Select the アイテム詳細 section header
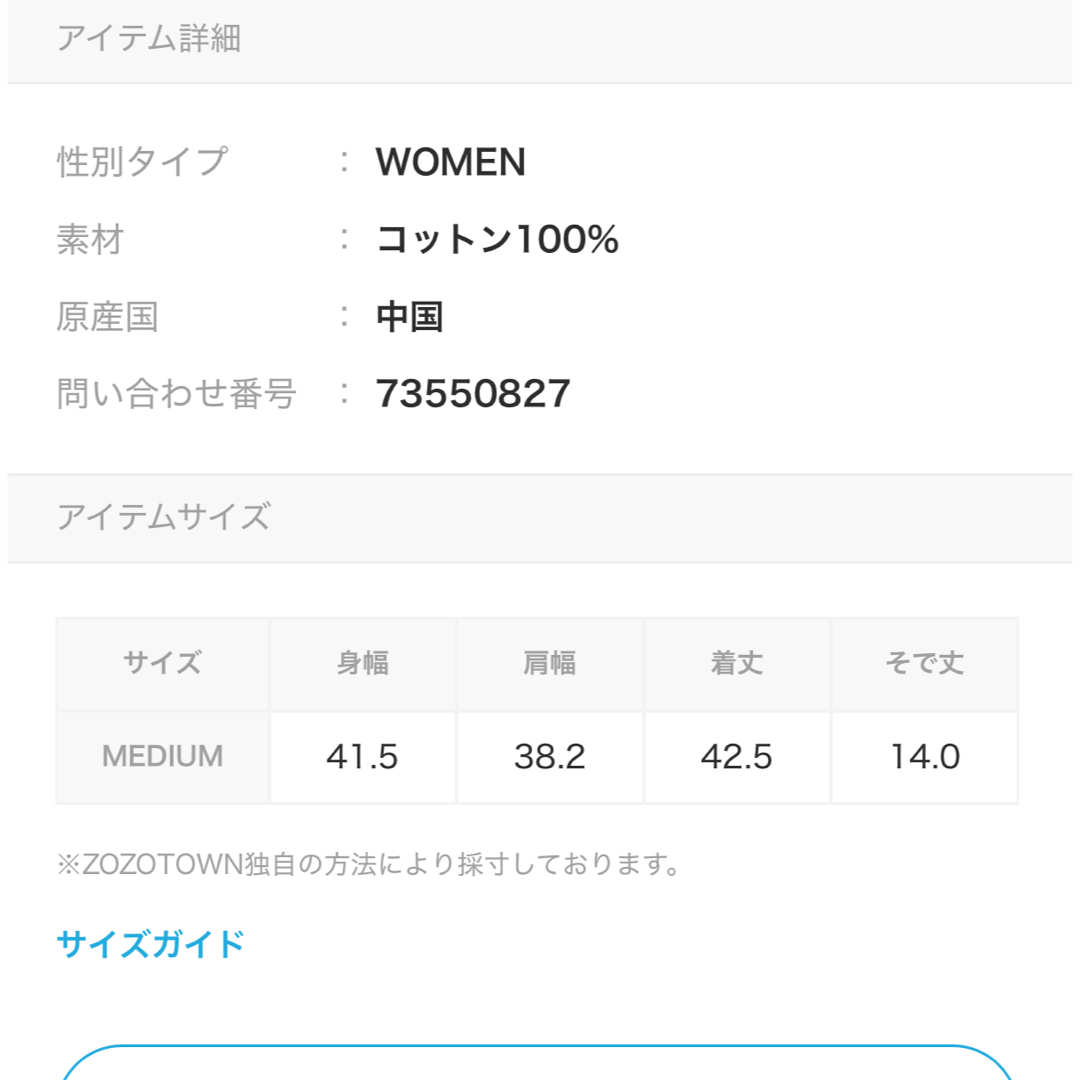The height and width of the screenshot is (1080, 1080). [x=540, y=41]
